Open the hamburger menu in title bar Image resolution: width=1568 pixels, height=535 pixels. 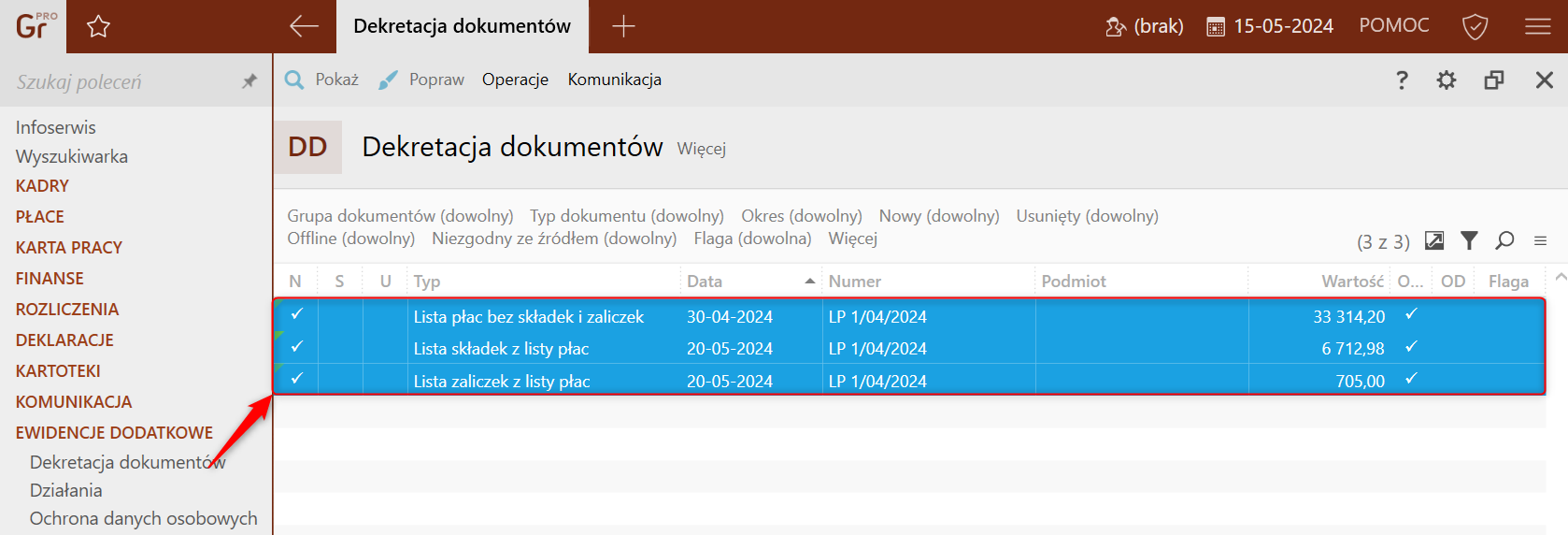pos(1537,26)
